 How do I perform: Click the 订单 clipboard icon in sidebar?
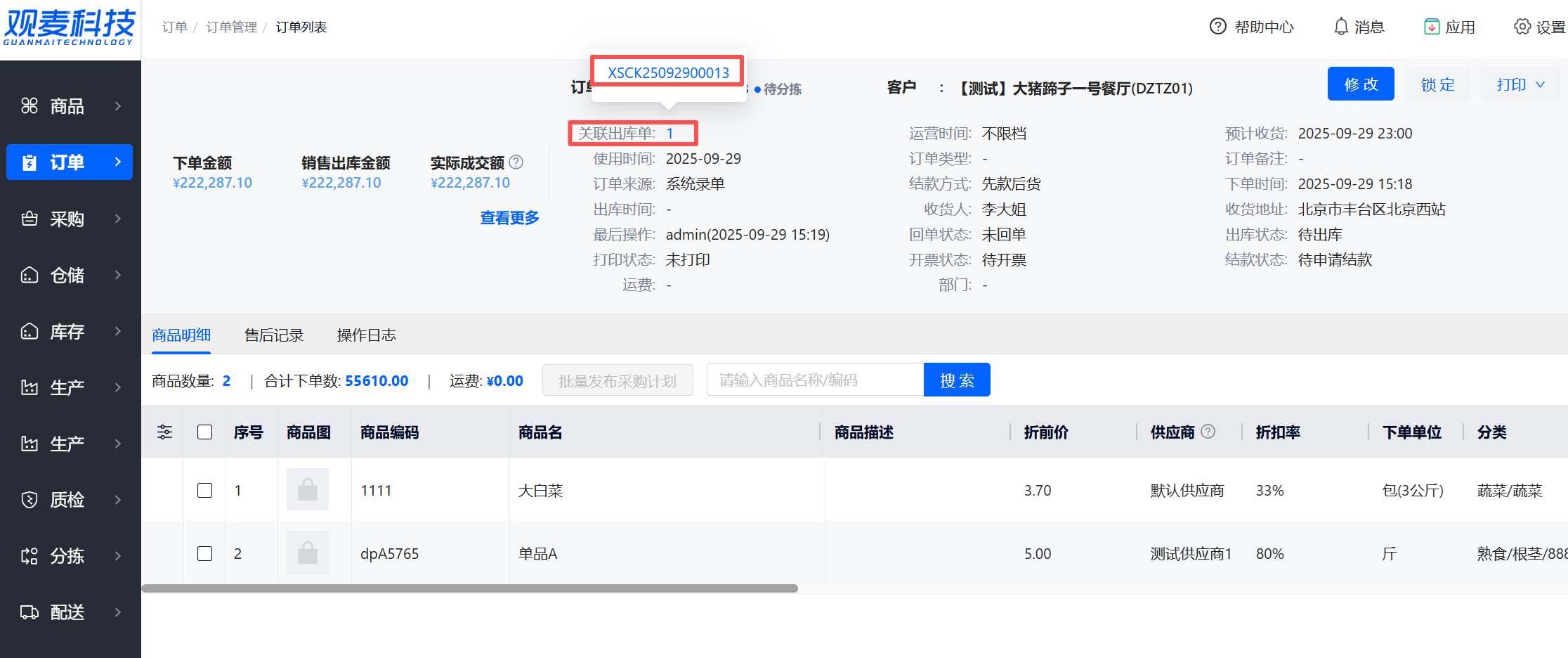(30, 162)
